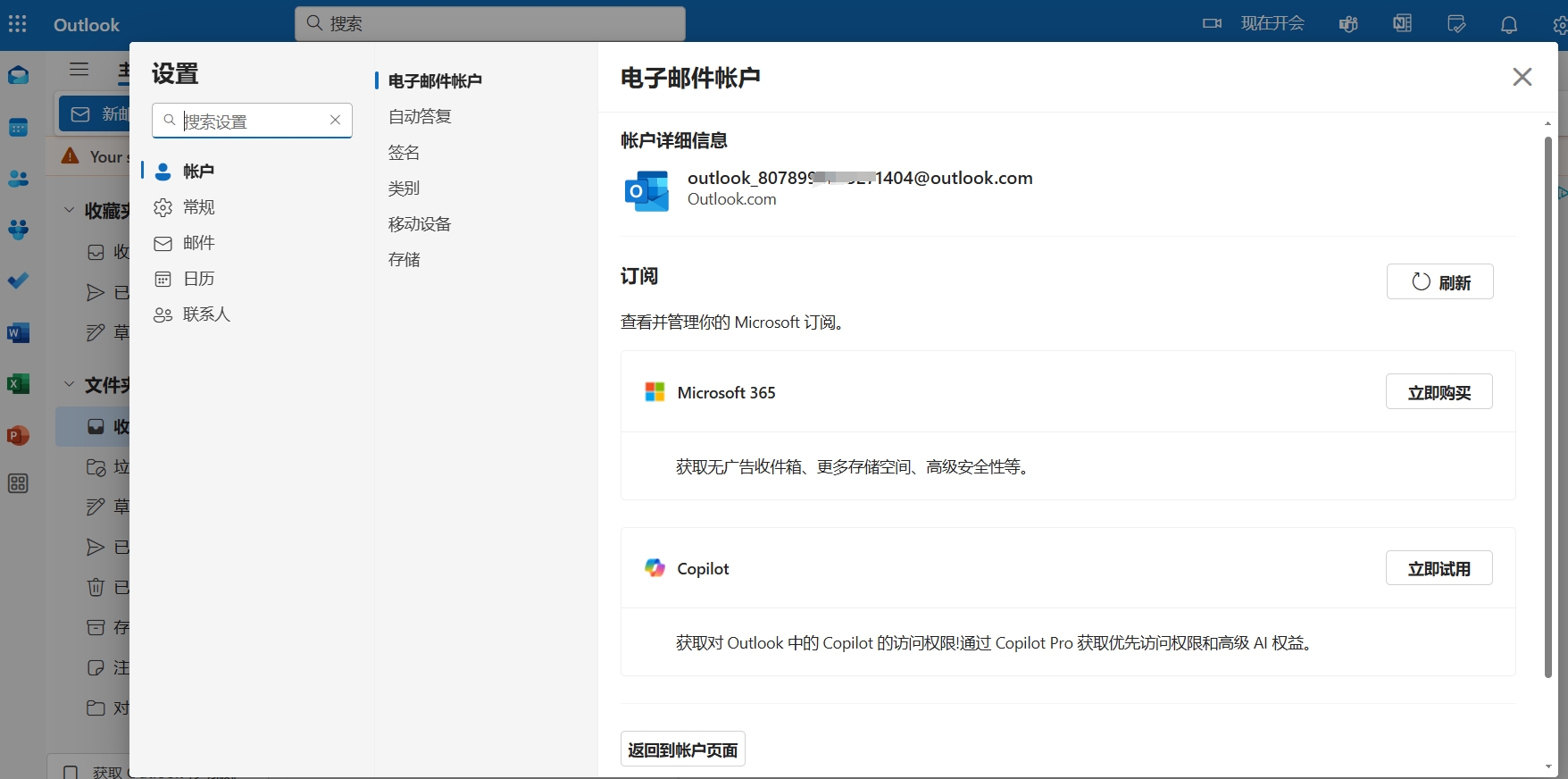
Task: Select the People settings category
Action: click(x=206, y=314)
